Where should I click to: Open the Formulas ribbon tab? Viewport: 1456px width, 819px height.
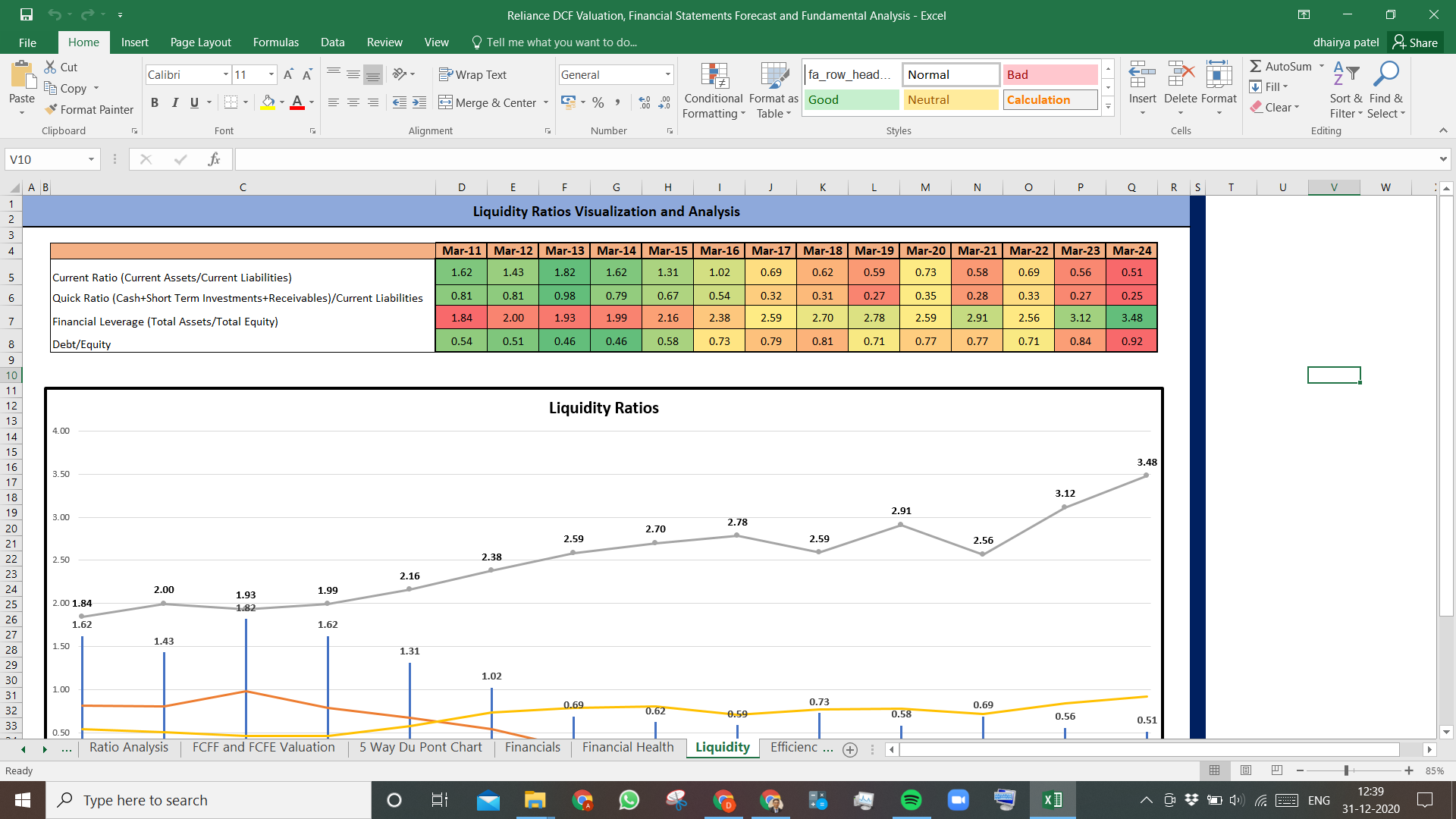(x=275, y=42)
